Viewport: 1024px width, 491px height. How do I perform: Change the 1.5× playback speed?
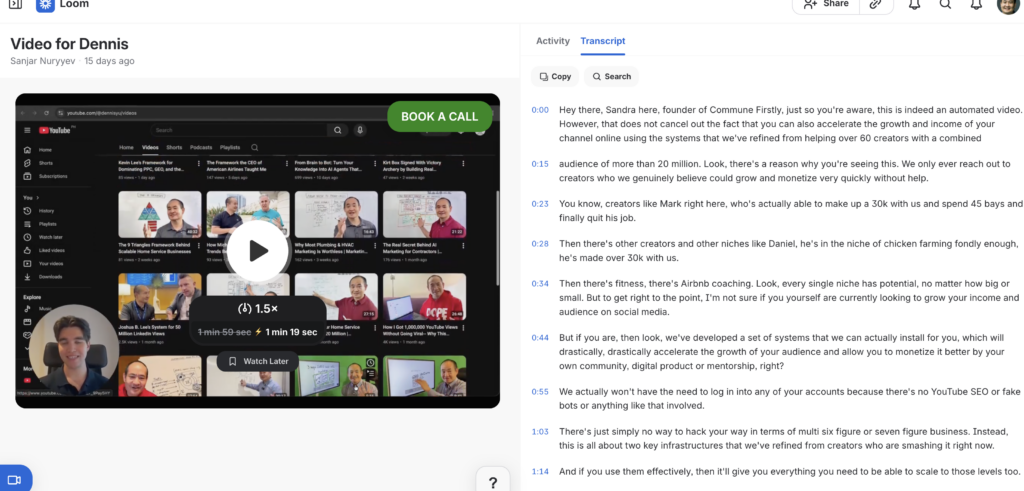point(257,308)
